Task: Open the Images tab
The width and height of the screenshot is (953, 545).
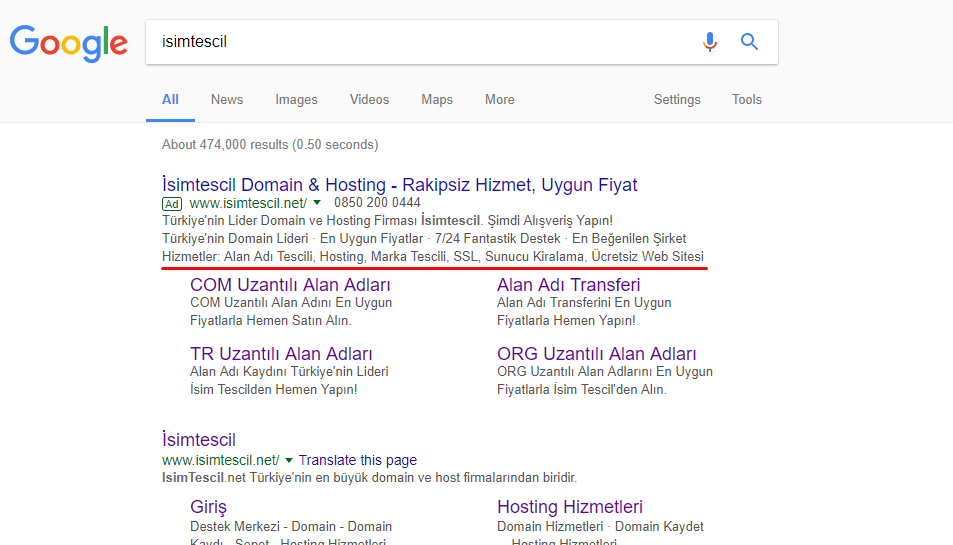Action: coord(296,100)
